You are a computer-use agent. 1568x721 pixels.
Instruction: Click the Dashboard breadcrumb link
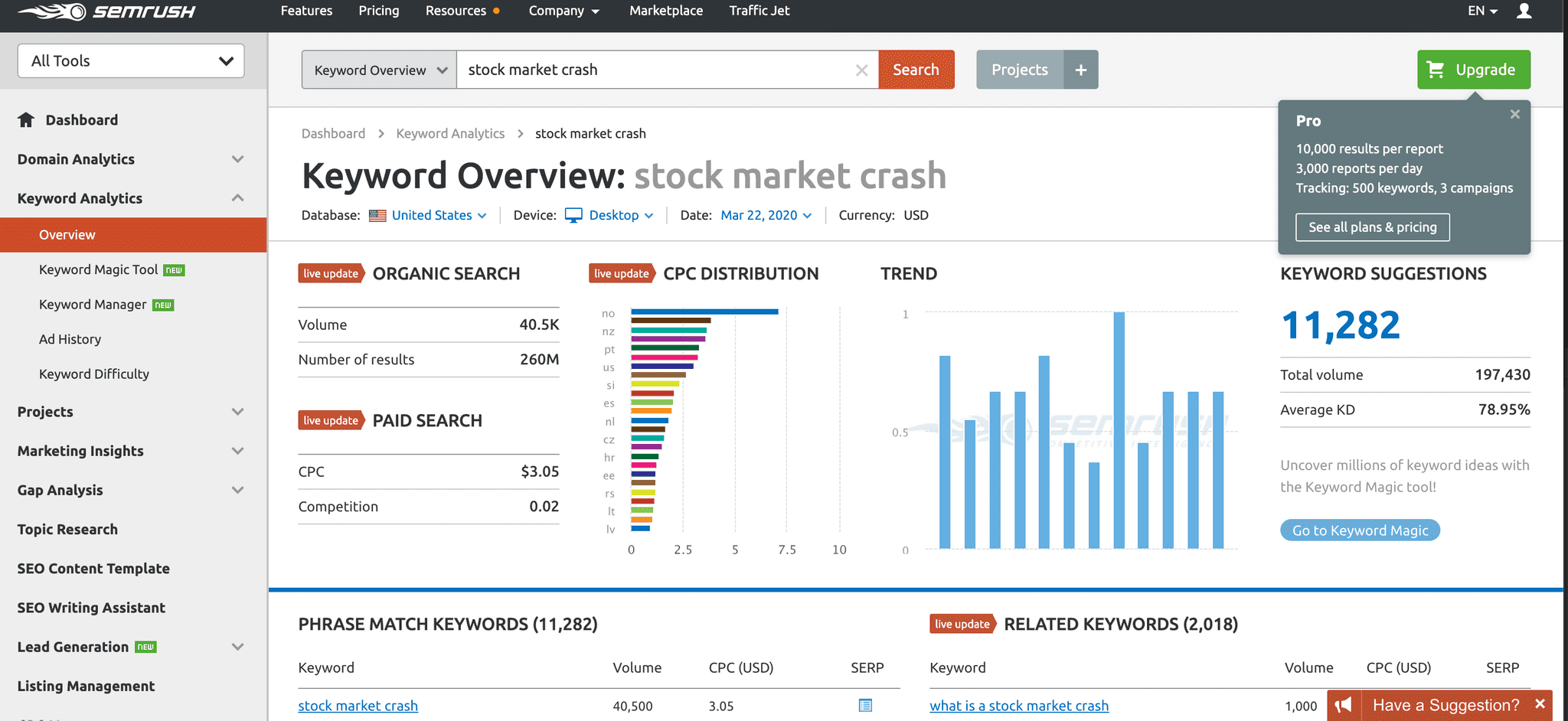(x=333, y=133)
